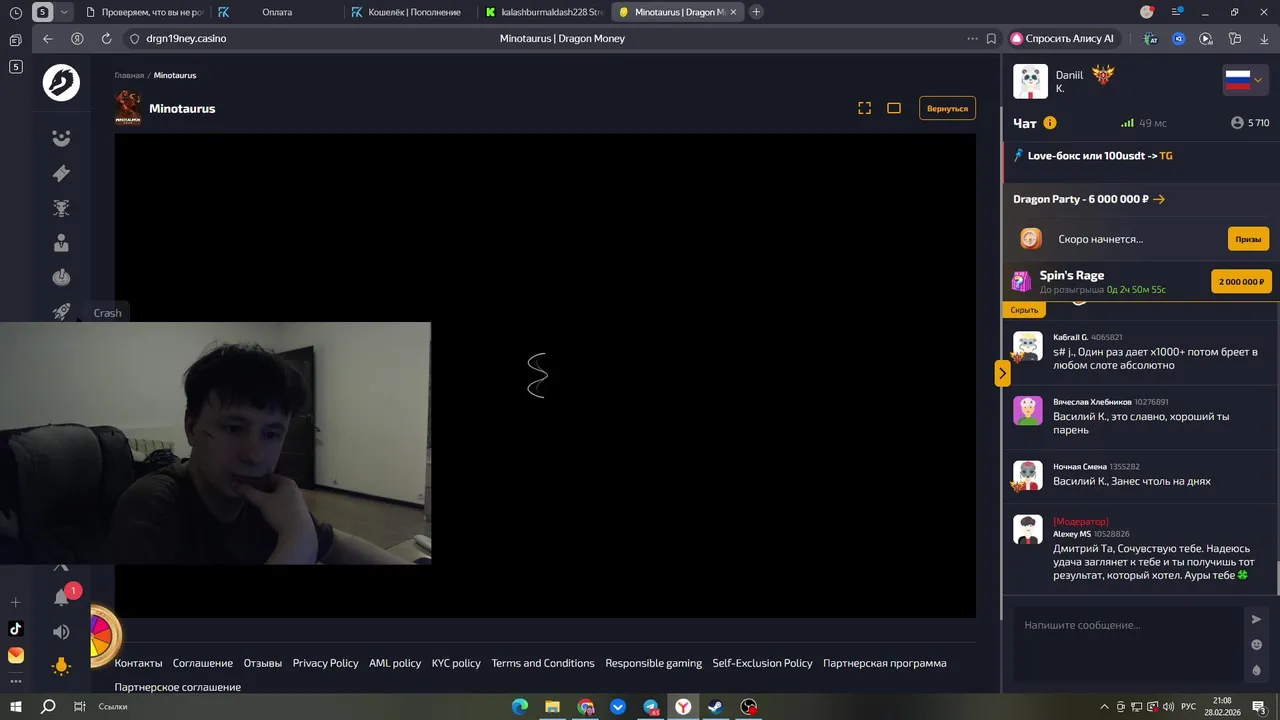Open the third sidebar game icon
Viewport: 1280px width, 720px height.
tap(61, 208)
